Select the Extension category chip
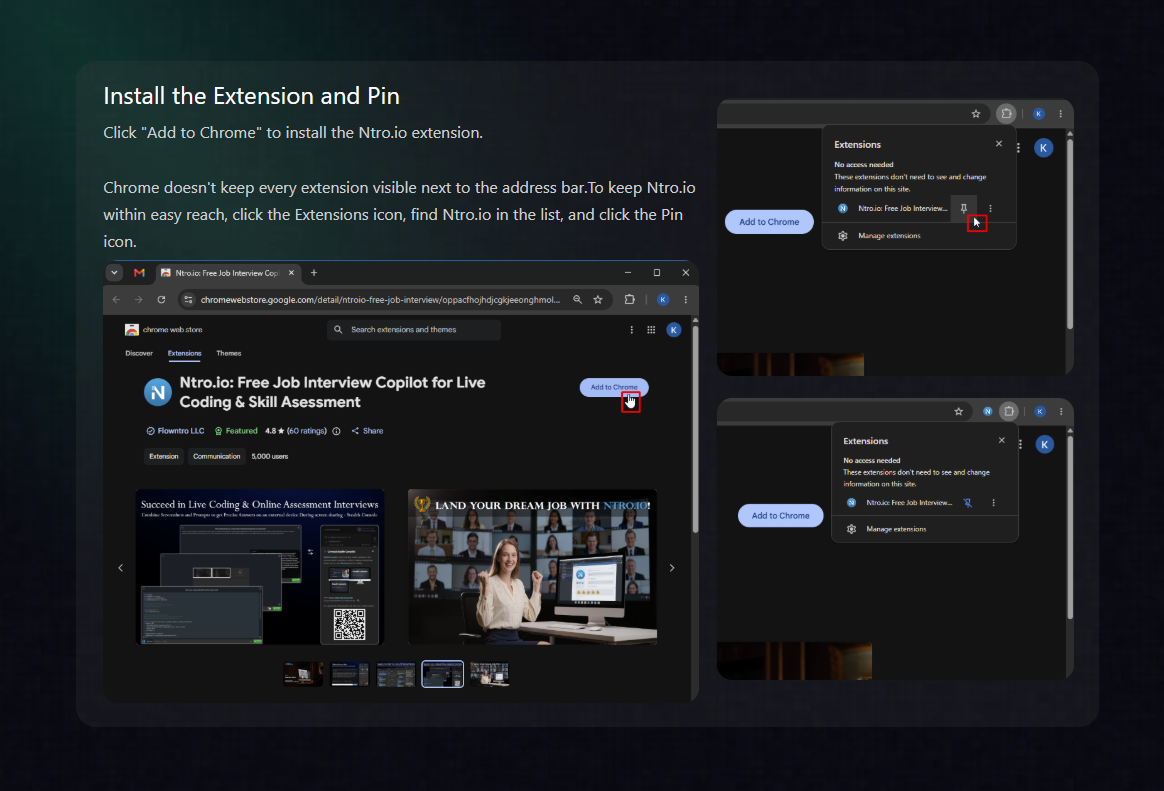The image size is (1164, 791). click(163, 456)
